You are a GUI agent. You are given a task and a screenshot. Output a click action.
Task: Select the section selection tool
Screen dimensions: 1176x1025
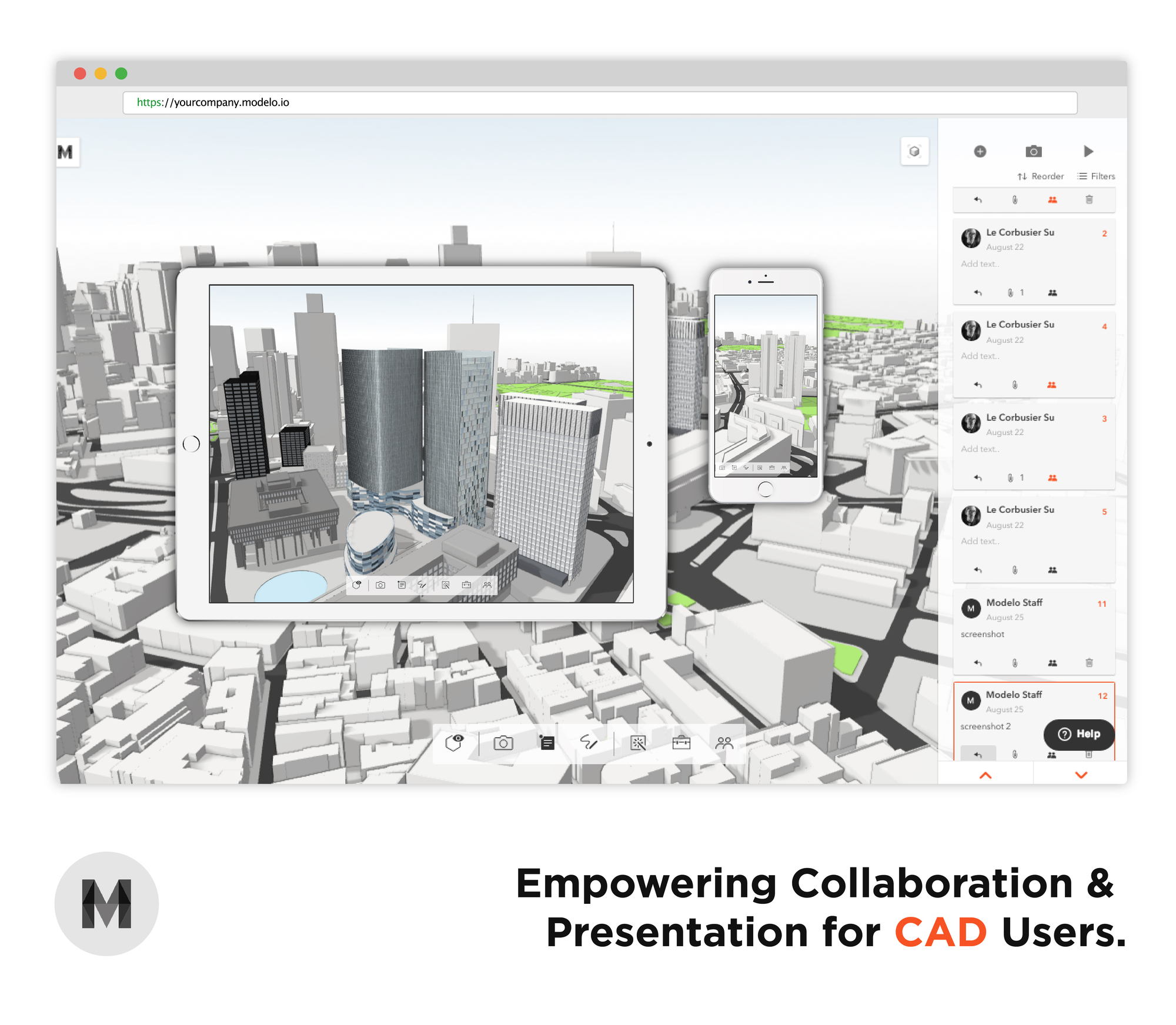[638, 743]
